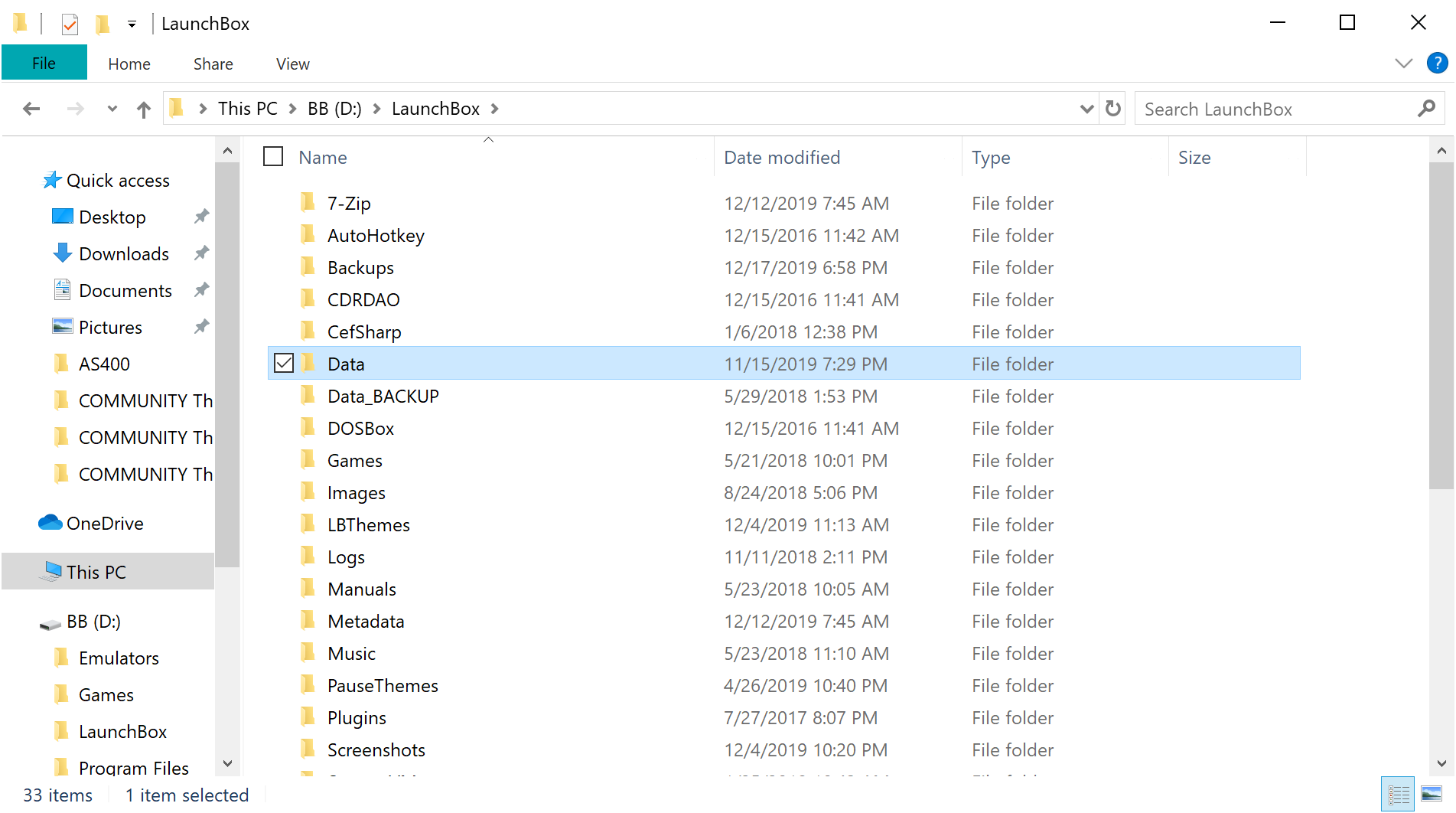The image size is (1456, 813).
Task: Expand the chevron after LaunchBox breadcrumb
Action: pyautogui.click(x=495, y=109)
